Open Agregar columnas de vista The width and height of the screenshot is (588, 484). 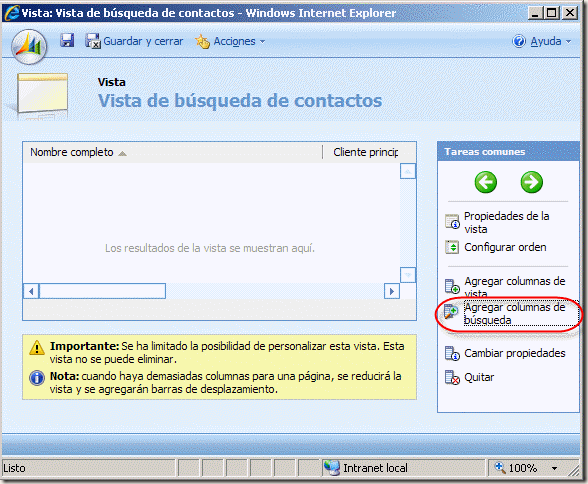click(514, 287)
